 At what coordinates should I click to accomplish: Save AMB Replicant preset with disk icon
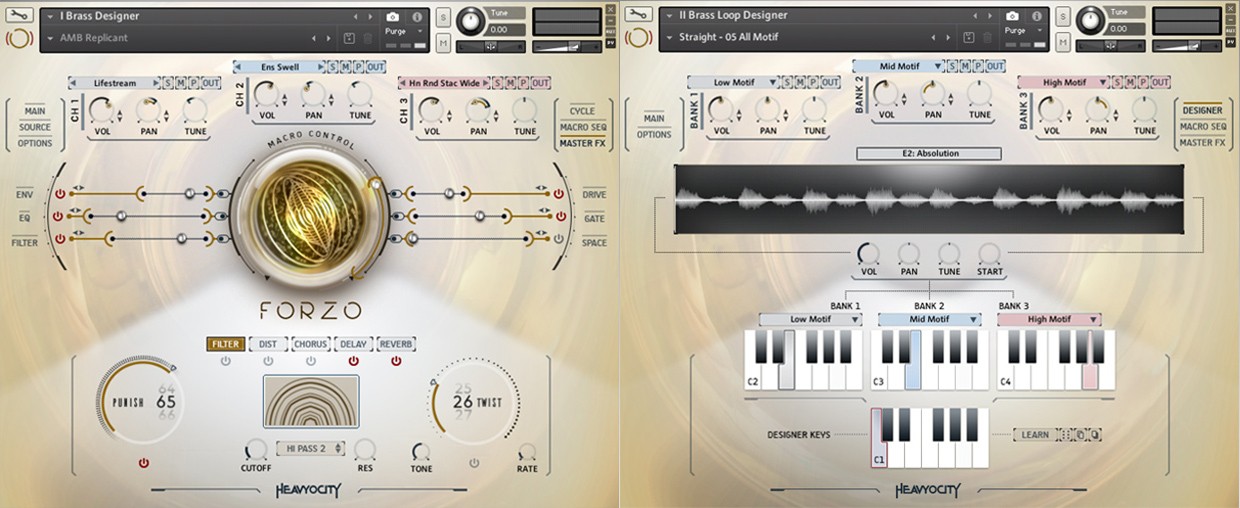pos(348,38)
